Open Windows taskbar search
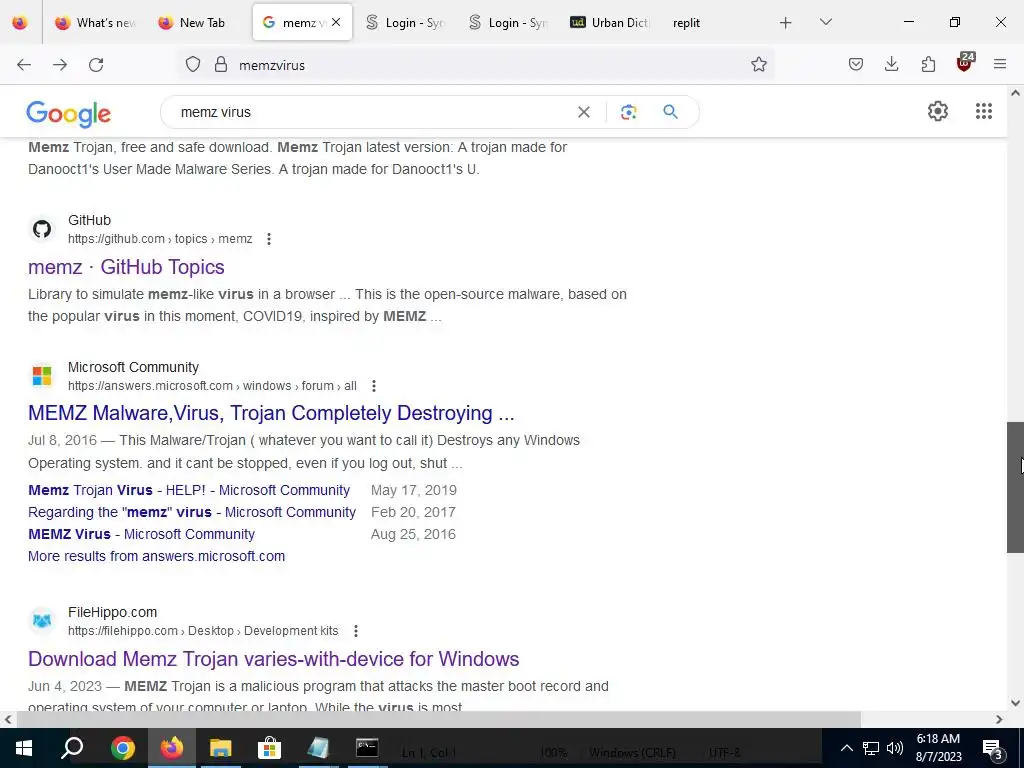 [72, 748]
